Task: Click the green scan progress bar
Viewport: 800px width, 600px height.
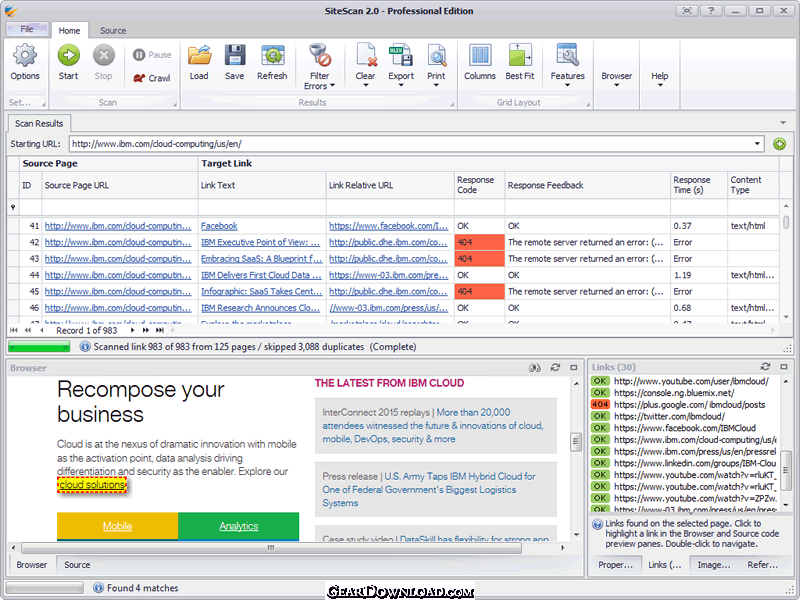Action: pos(39,347)
